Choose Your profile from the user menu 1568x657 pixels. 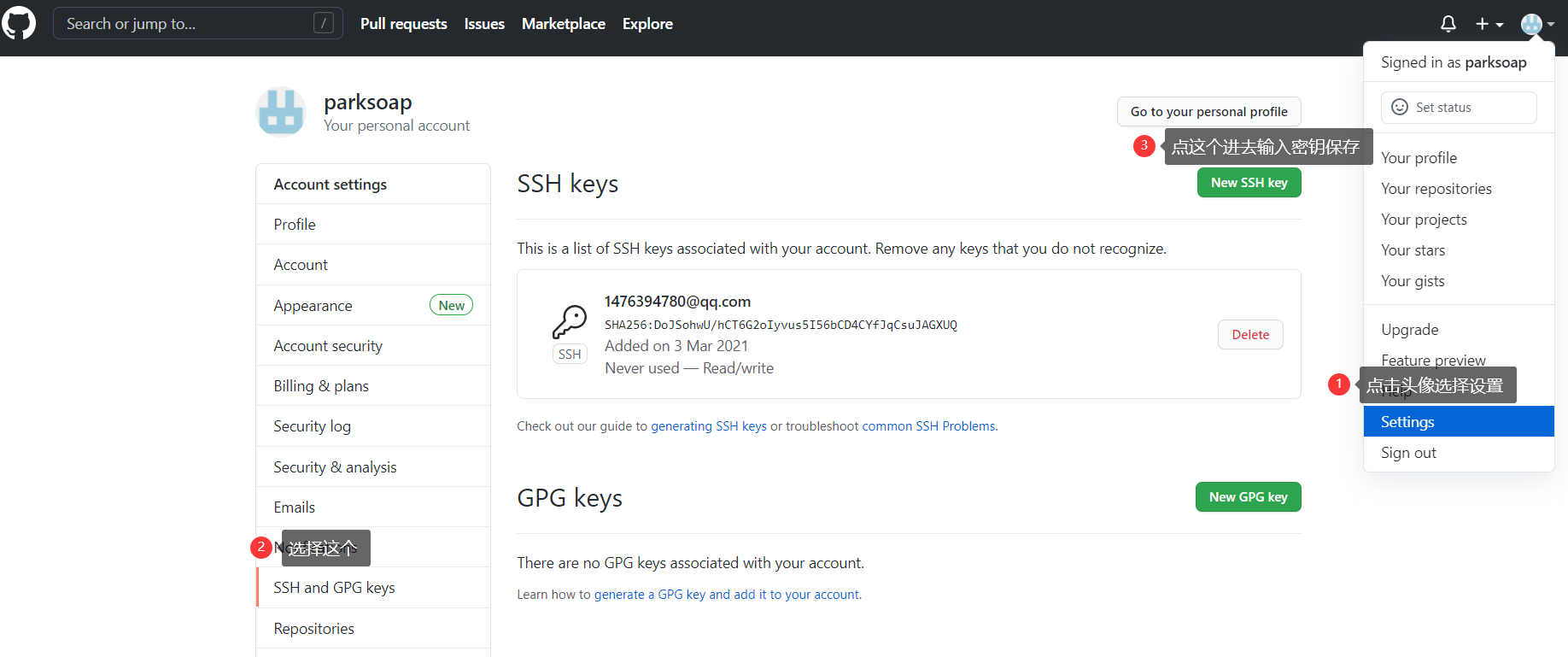click(x=1459, y=158)
